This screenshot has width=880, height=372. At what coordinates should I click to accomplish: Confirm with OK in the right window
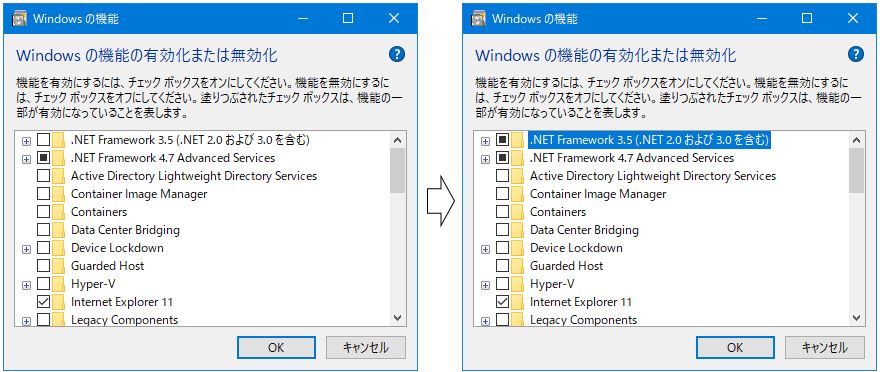point(735,347)
